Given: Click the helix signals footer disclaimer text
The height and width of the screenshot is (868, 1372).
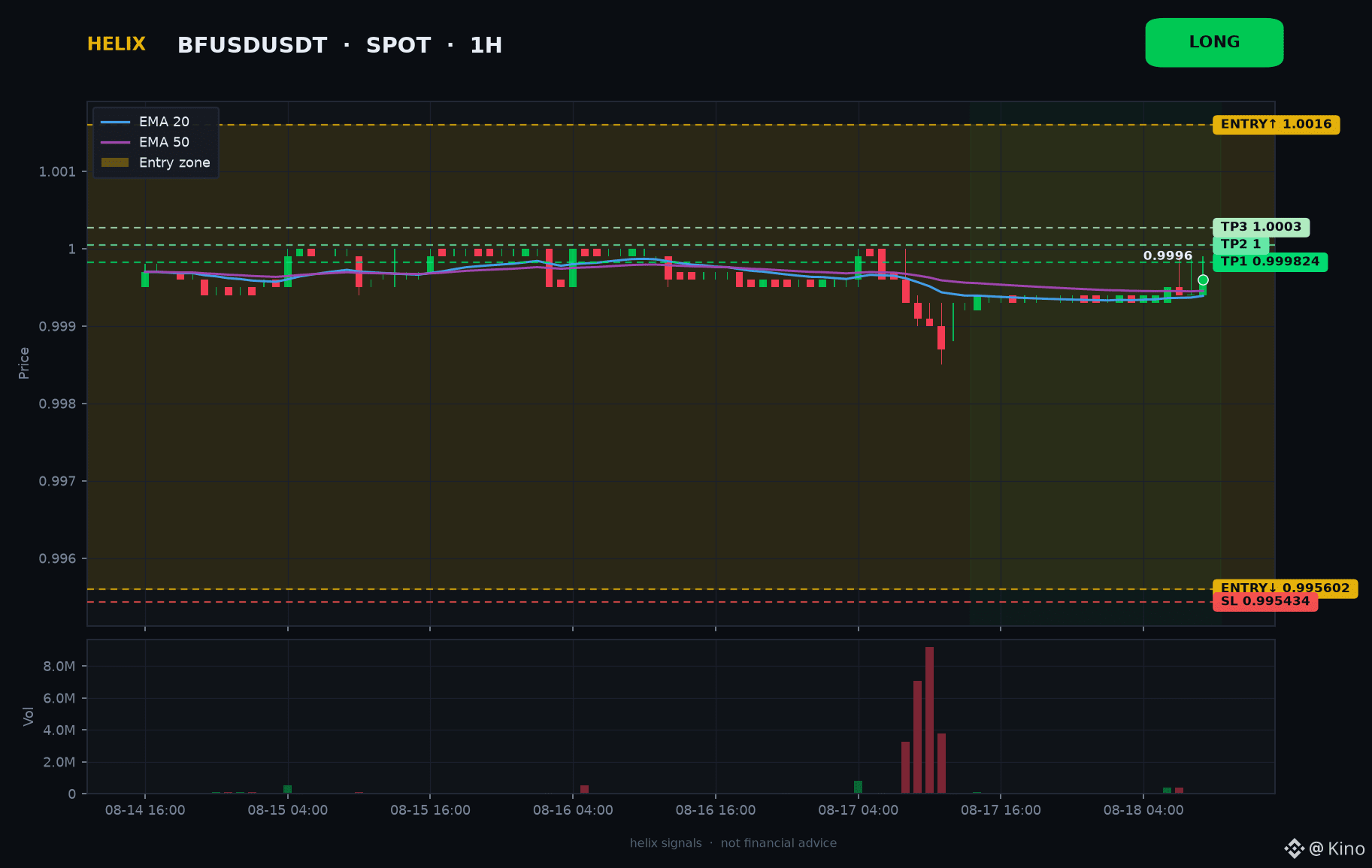Looking at the screenshot, I should [x=733, y=843].
